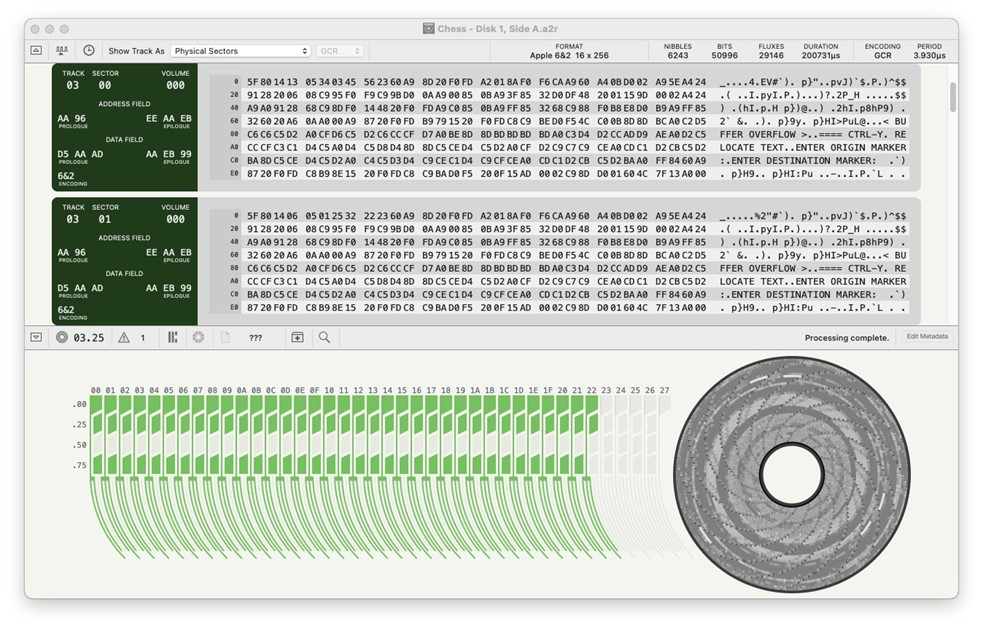Viewport: 983px width, 629px height.
Task: Click the disk icon beside 03.25
Action: [61, 337]
